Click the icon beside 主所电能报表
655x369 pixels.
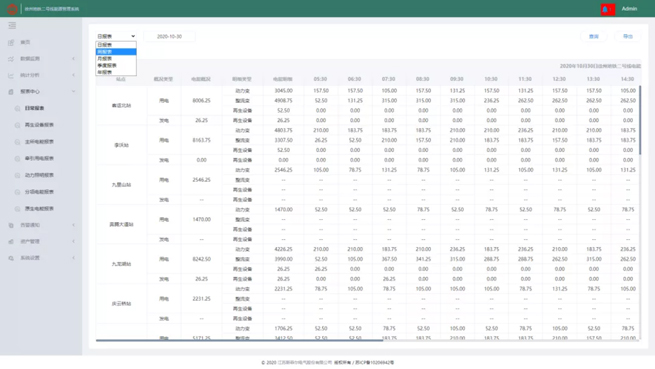[x=18, y=142]
